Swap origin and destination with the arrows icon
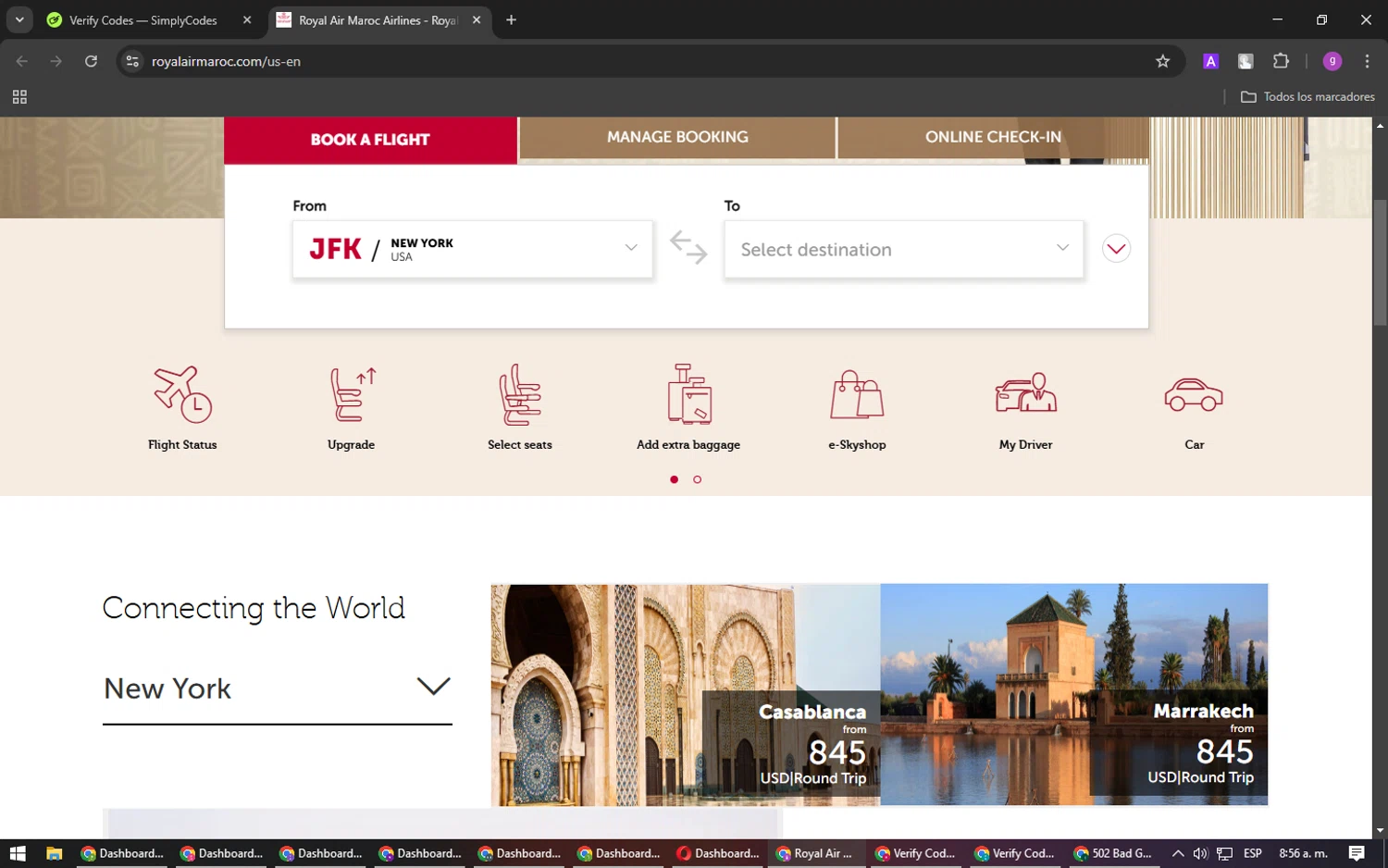 [x=688, y=248]
